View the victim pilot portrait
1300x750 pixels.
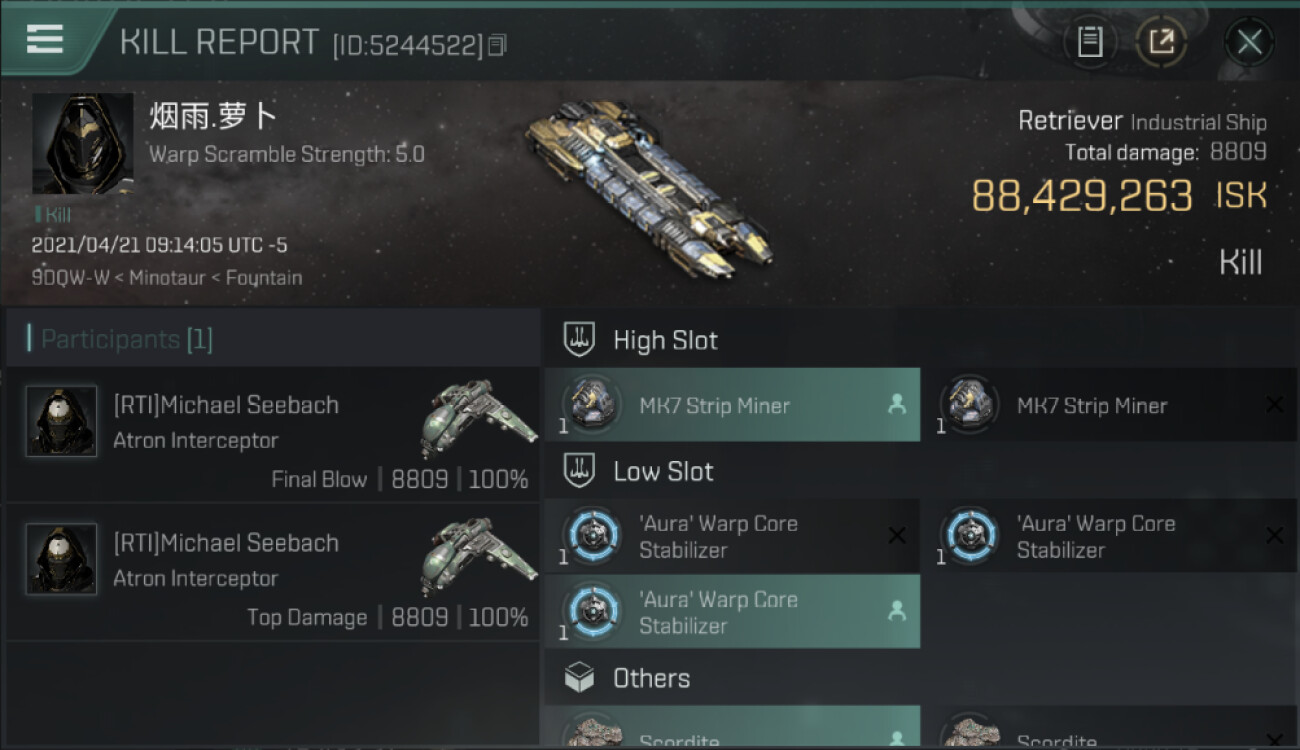click(83, 144)
